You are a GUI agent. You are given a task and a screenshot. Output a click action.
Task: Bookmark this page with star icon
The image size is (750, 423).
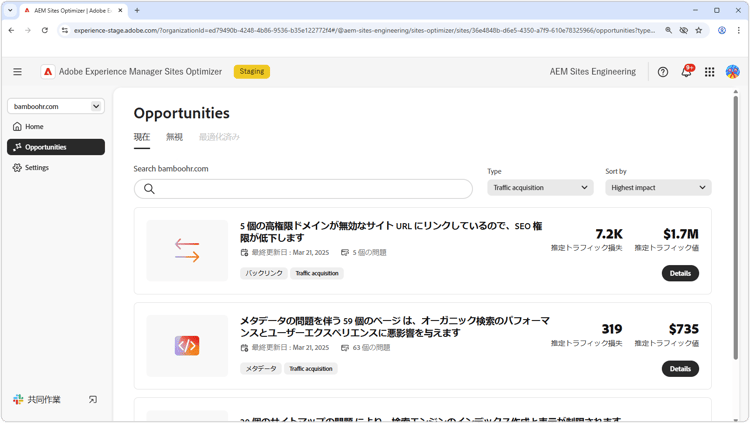coord(698,30)
